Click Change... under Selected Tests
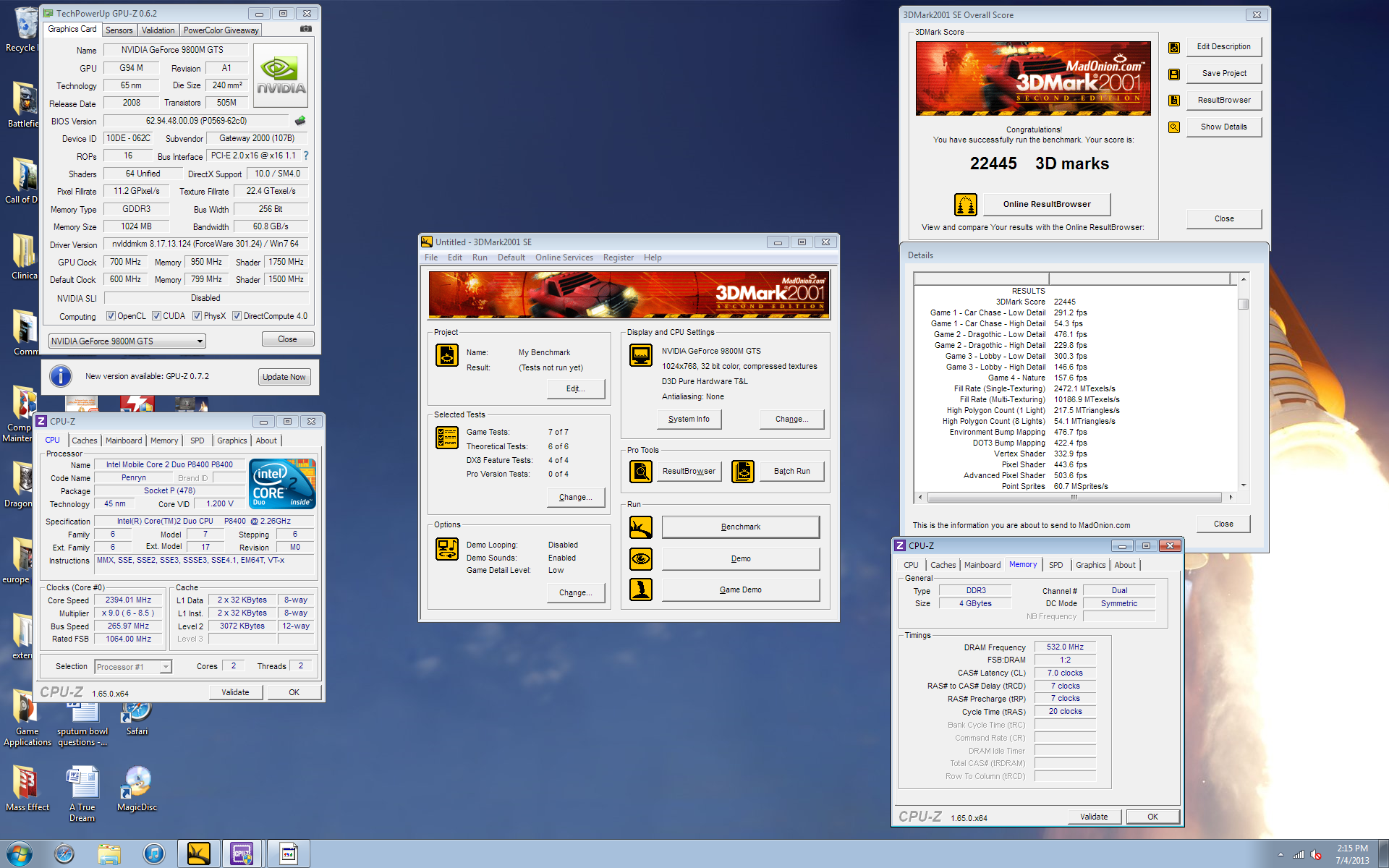This screenshot has width=1389, height=868. (576, 498)
